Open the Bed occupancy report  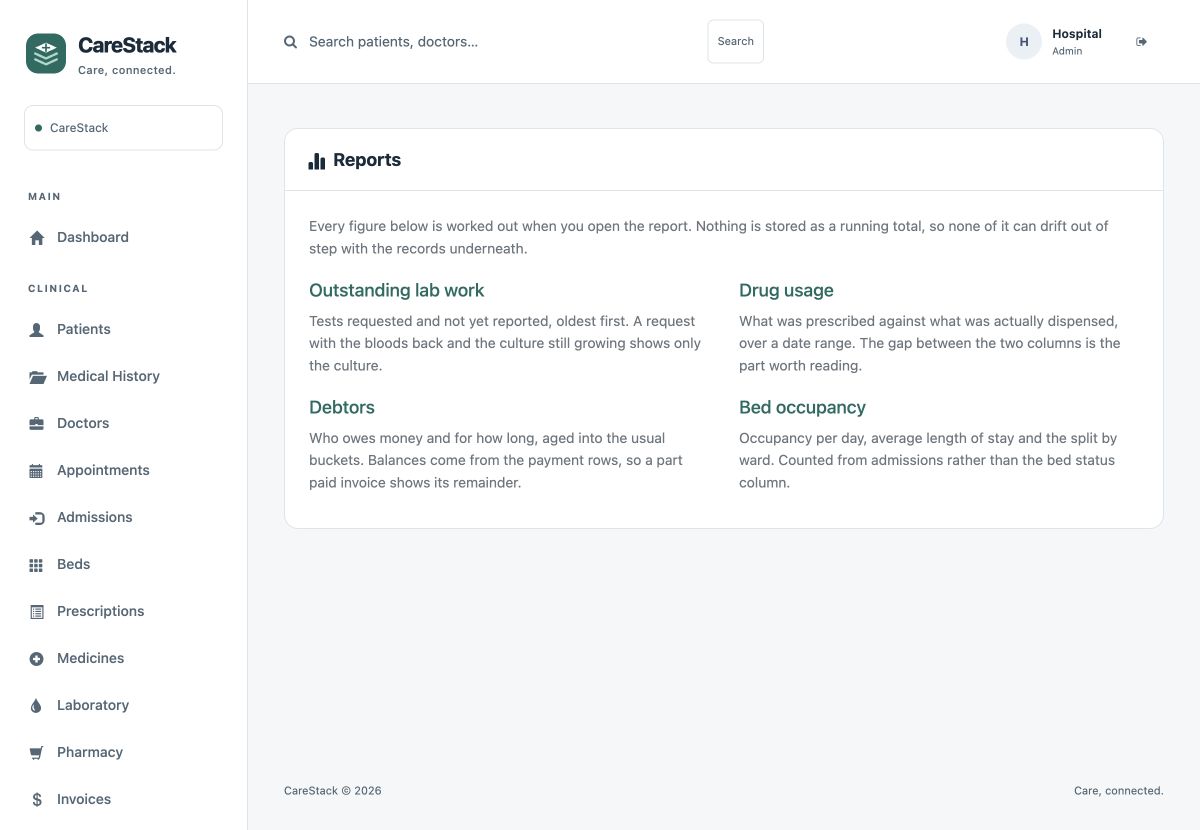pos(802,408)
